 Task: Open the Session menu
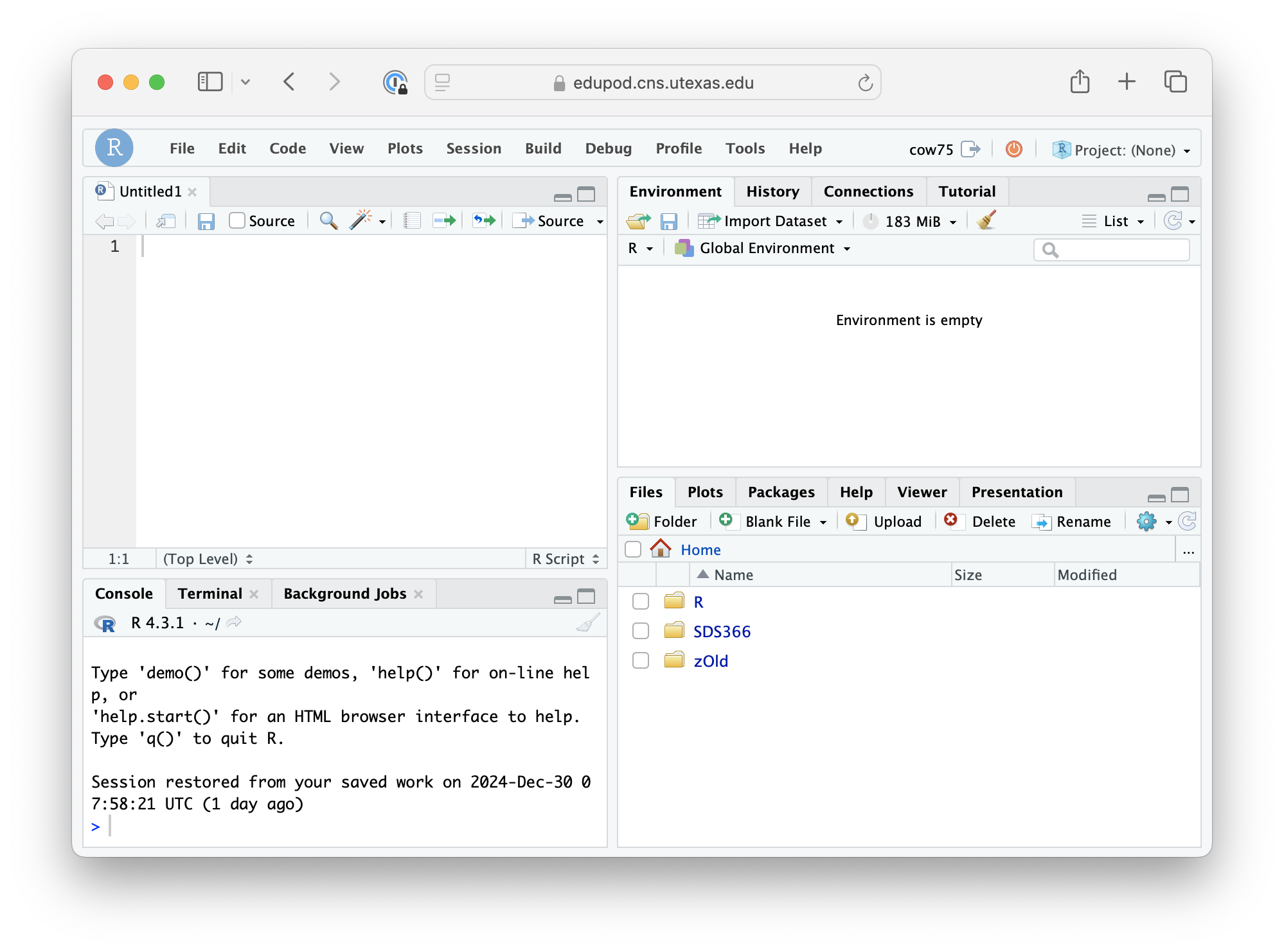tap(474, 148)
